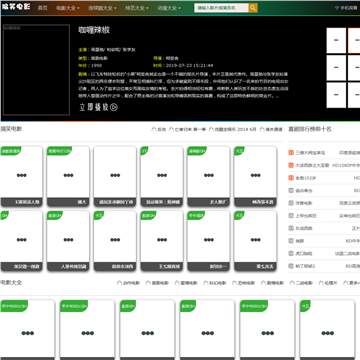Select the first white thumbnail in banner slider
This screenshot has height=360, width=360.
pos(336,40)
